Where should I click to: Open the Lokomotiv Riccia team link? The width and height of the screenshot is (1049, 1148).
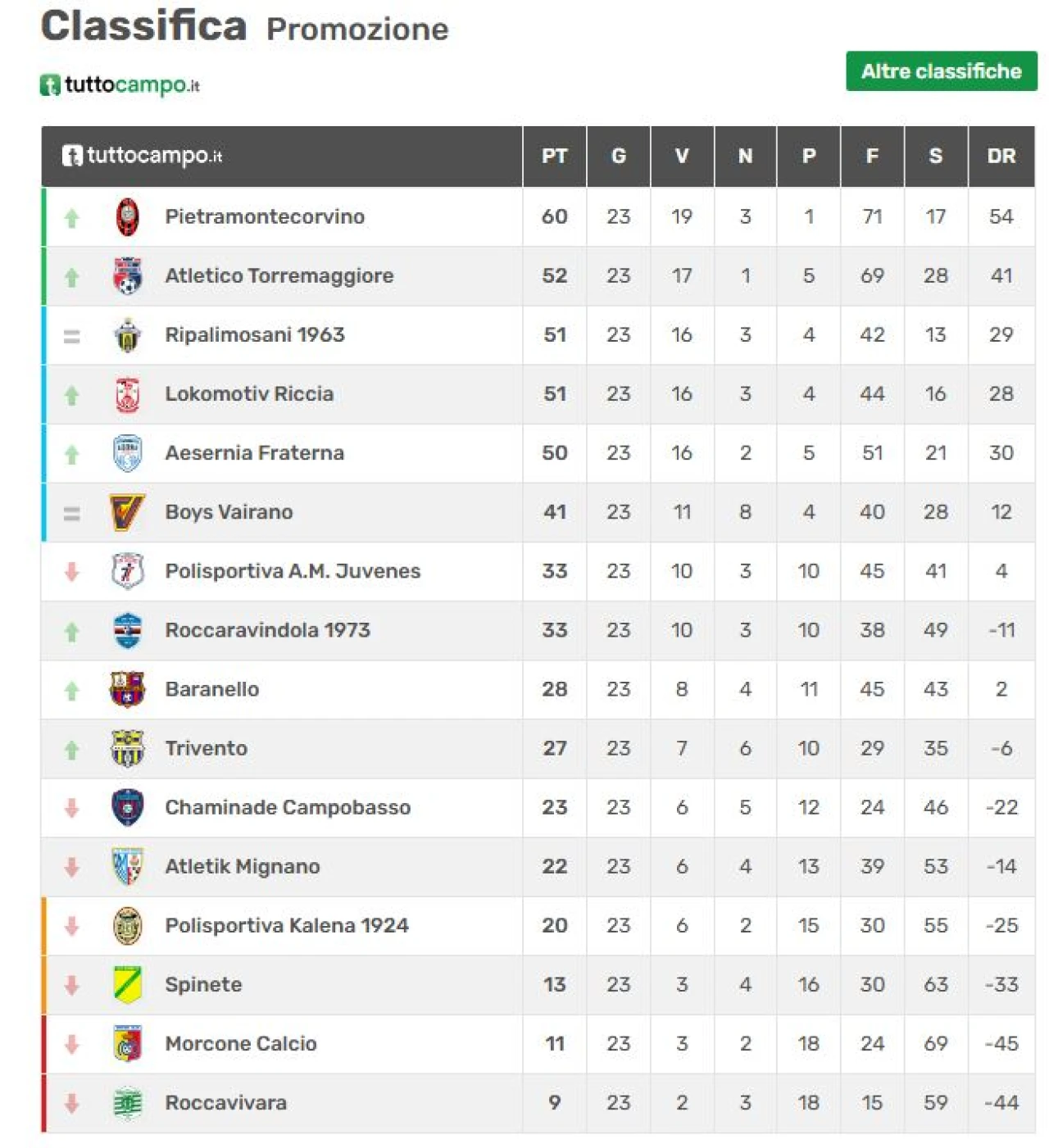(249, 394)
